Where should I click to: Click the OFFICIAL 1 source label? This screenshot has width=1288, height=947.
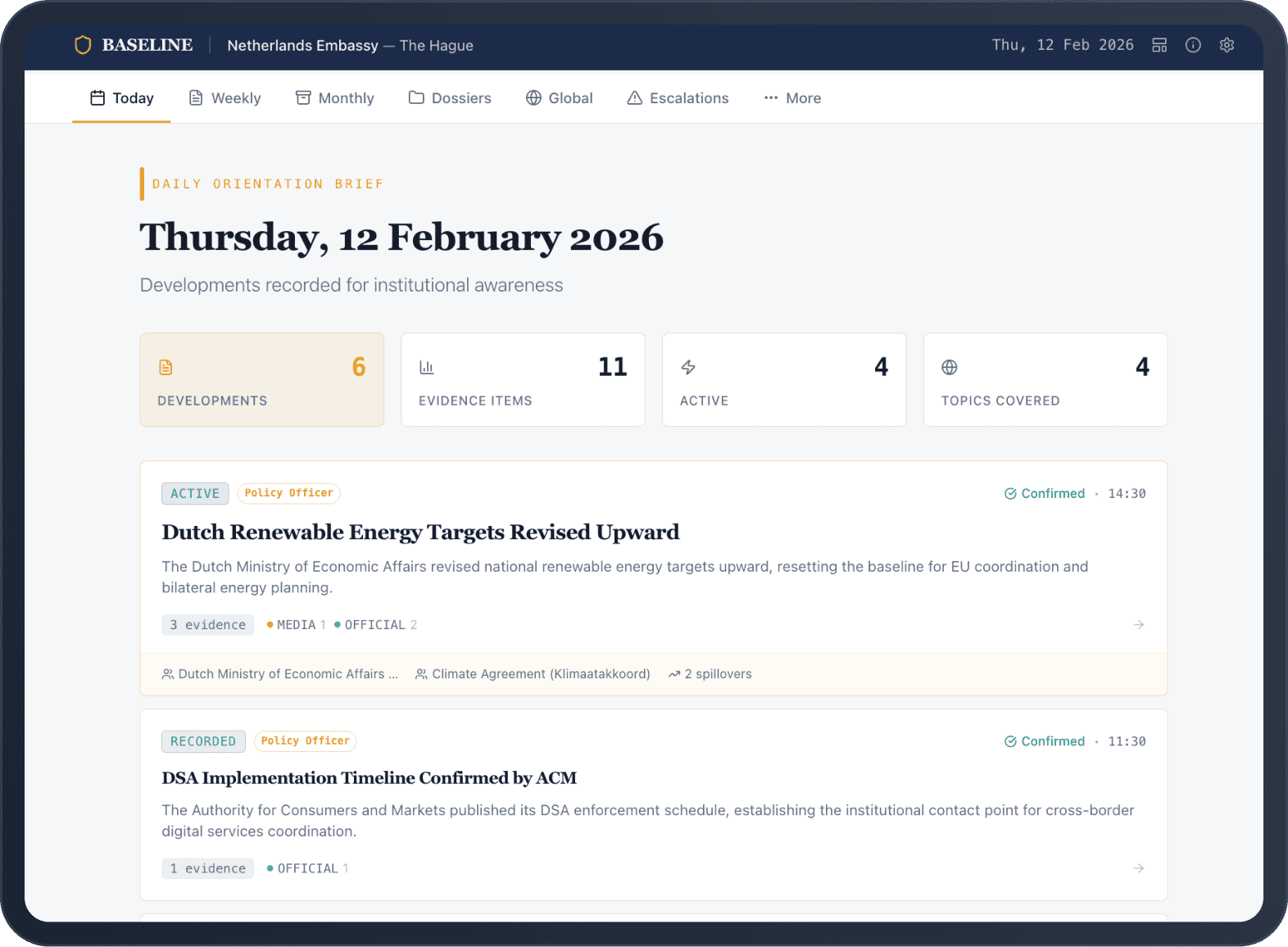(x=308, y=868)
